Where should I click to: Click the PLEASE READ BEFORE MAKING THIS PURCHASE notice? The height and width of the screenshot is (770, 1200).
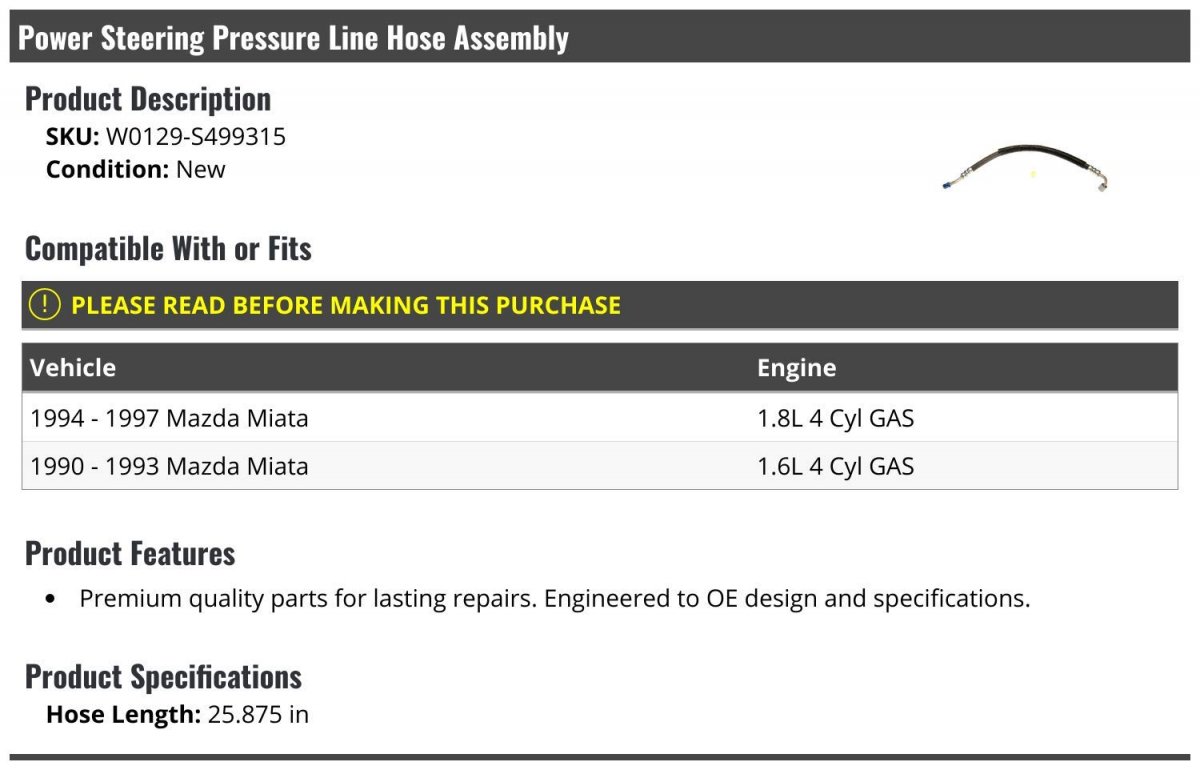346,305
